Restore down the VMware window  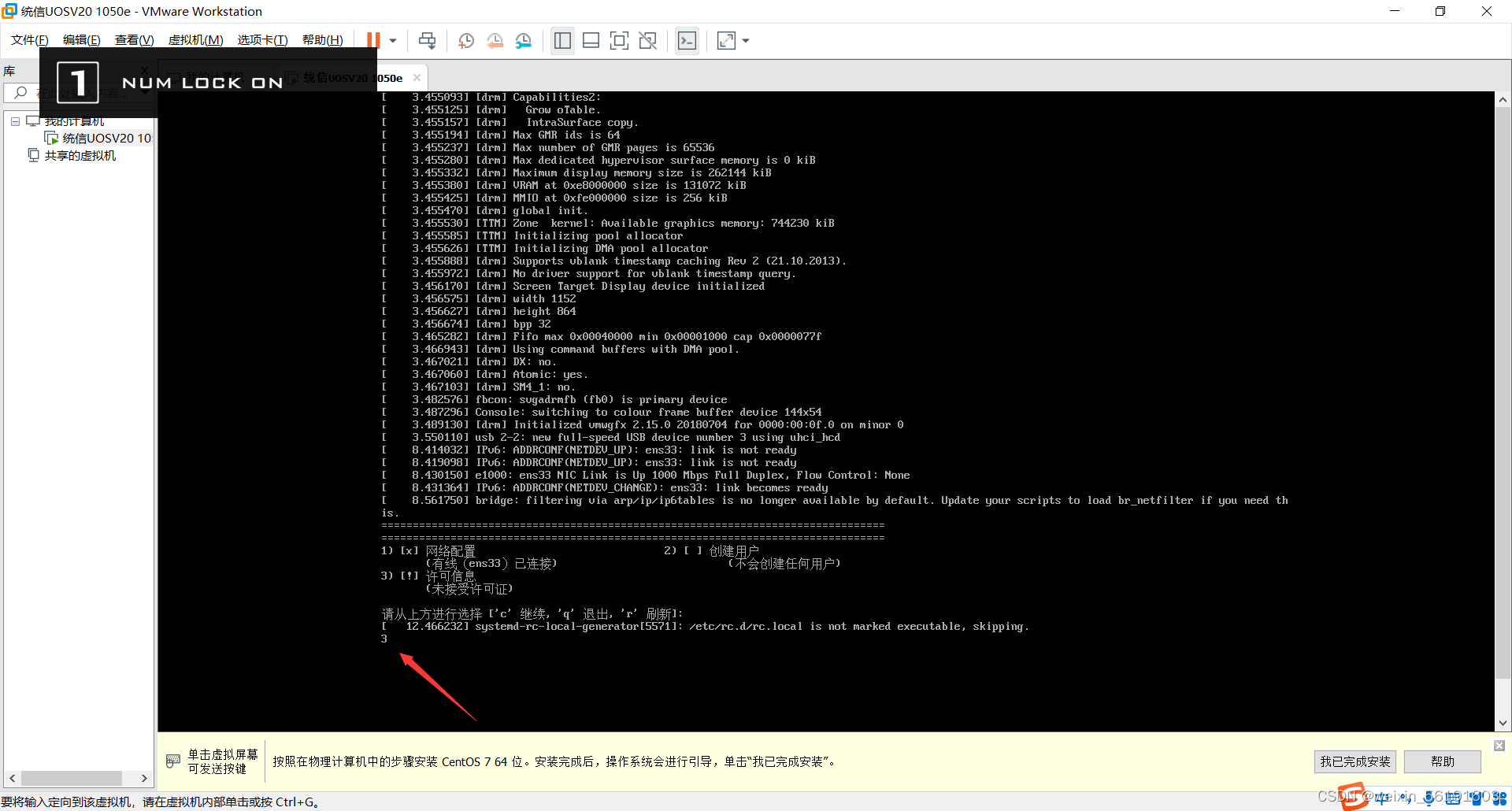pyautogui.click(x=1440, y=11)
